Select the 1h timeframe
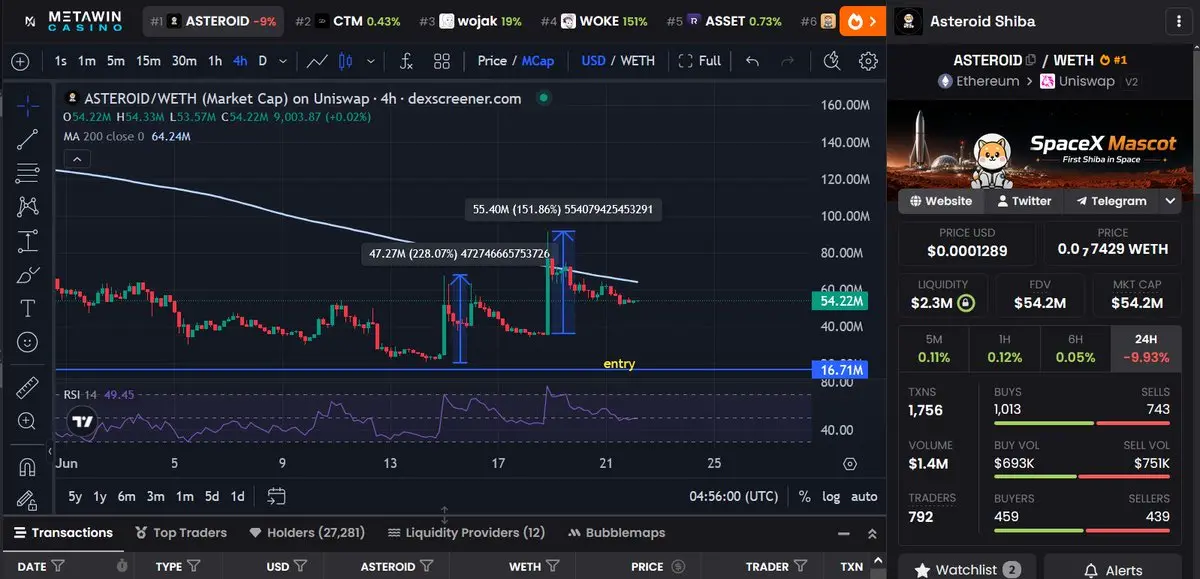The width and height of the screenshot is (1200, 579). point(215,61)
